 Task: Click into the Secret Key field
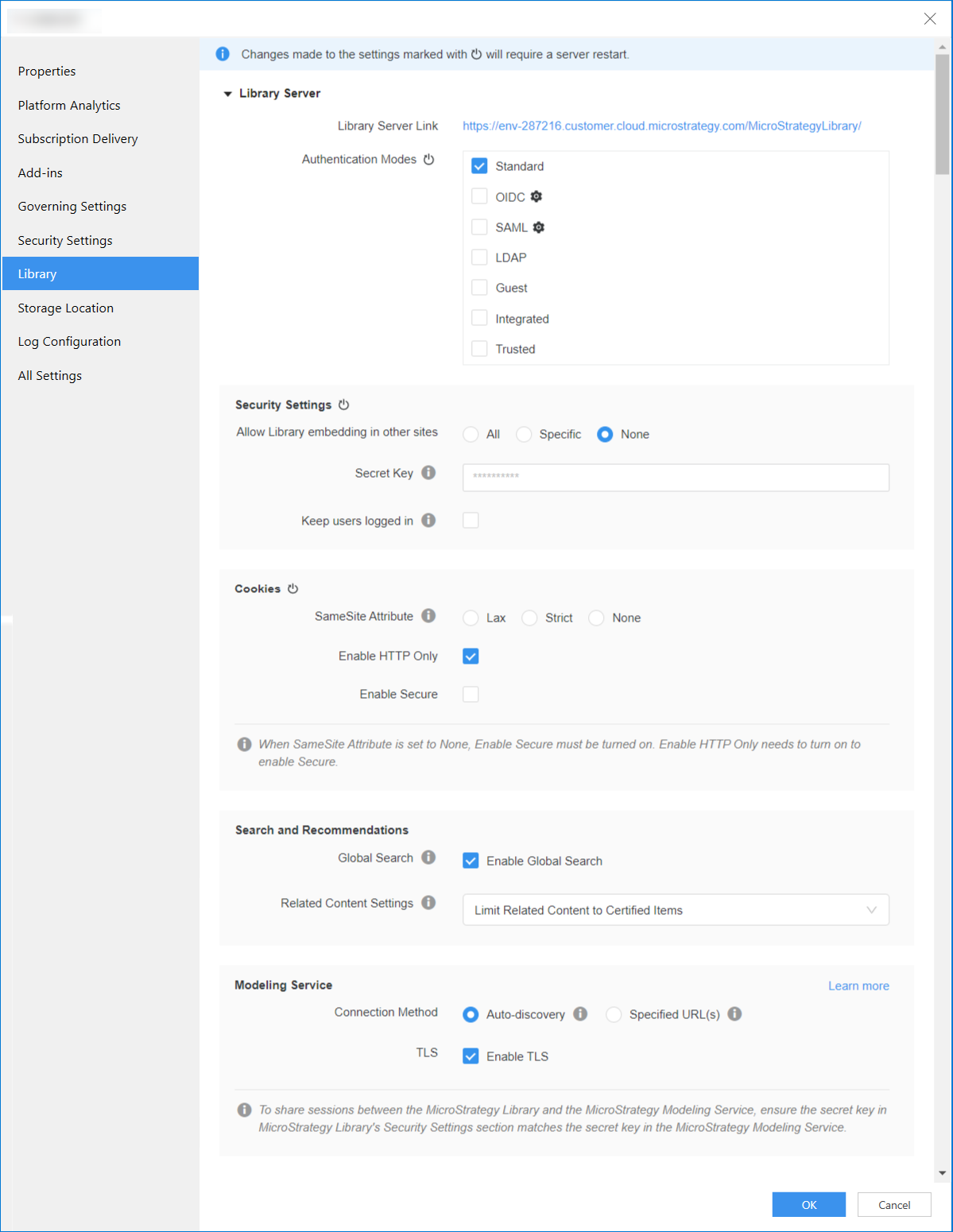[675, 477]
